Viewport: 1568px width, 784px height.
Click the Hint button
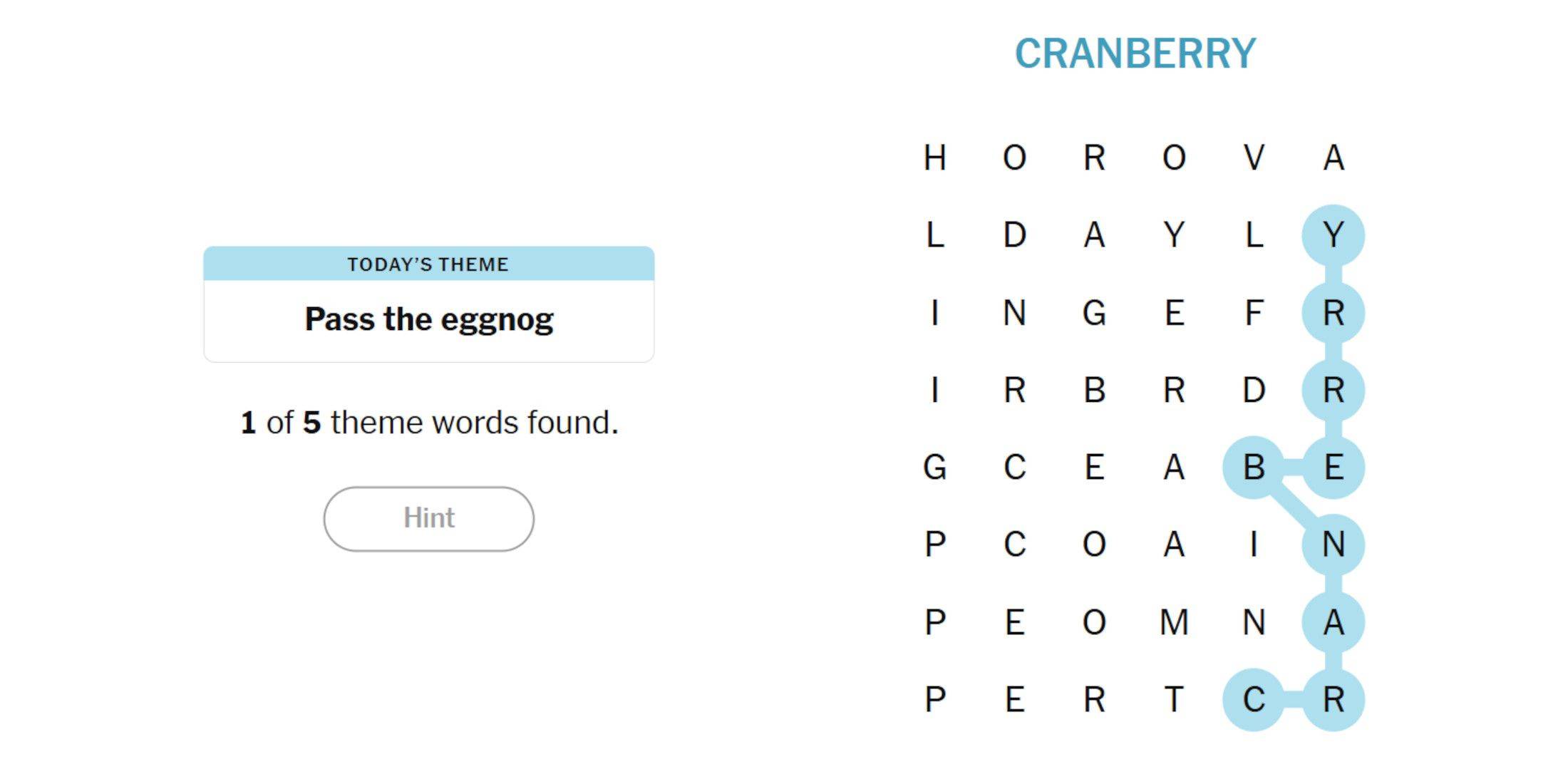point(428,518)
